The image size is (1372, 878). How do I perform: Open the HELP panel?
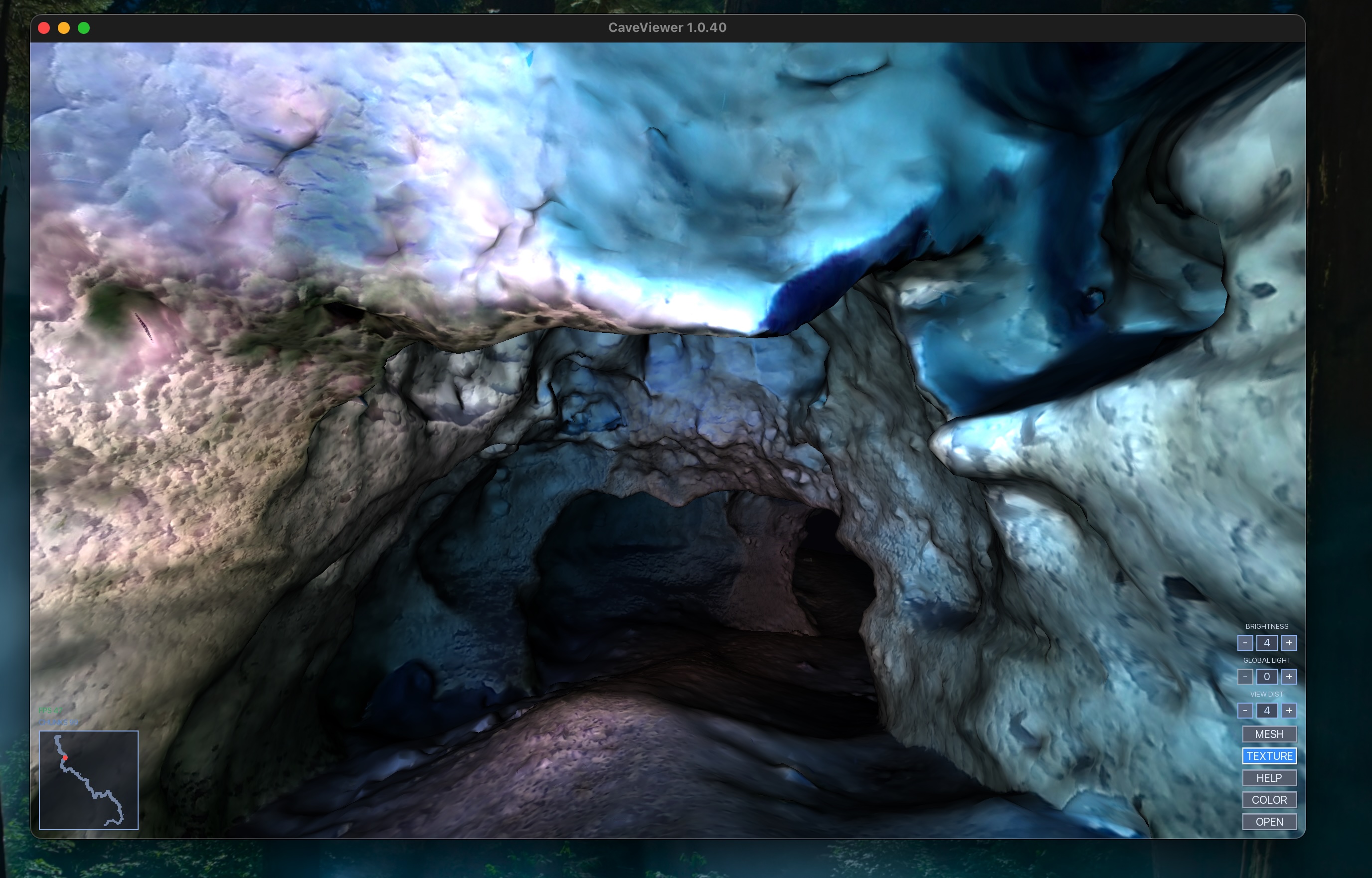click(1269, 778)
